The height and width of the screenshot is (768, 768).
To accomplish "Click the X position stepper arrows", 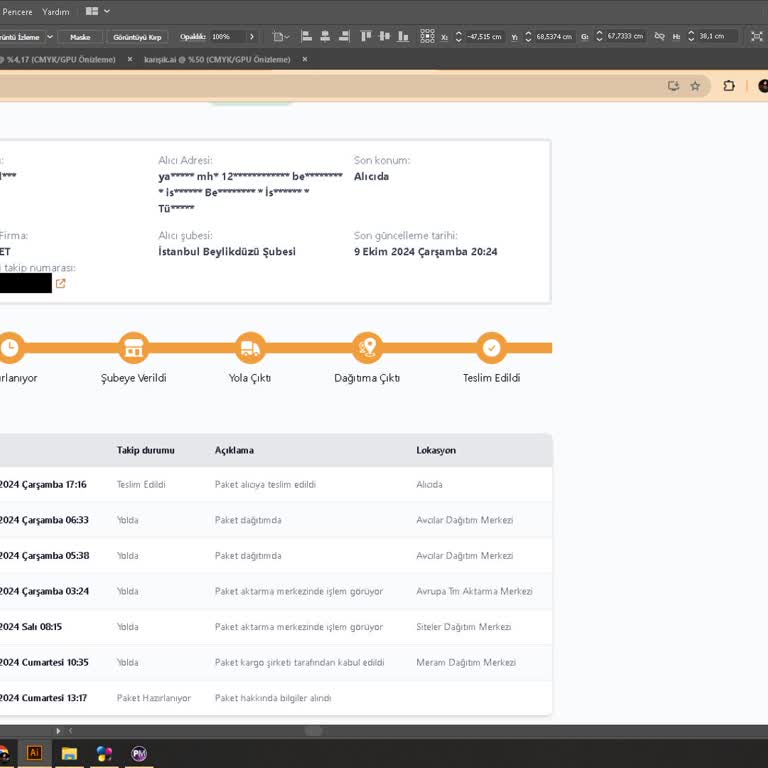I will (x=459, y=36).
